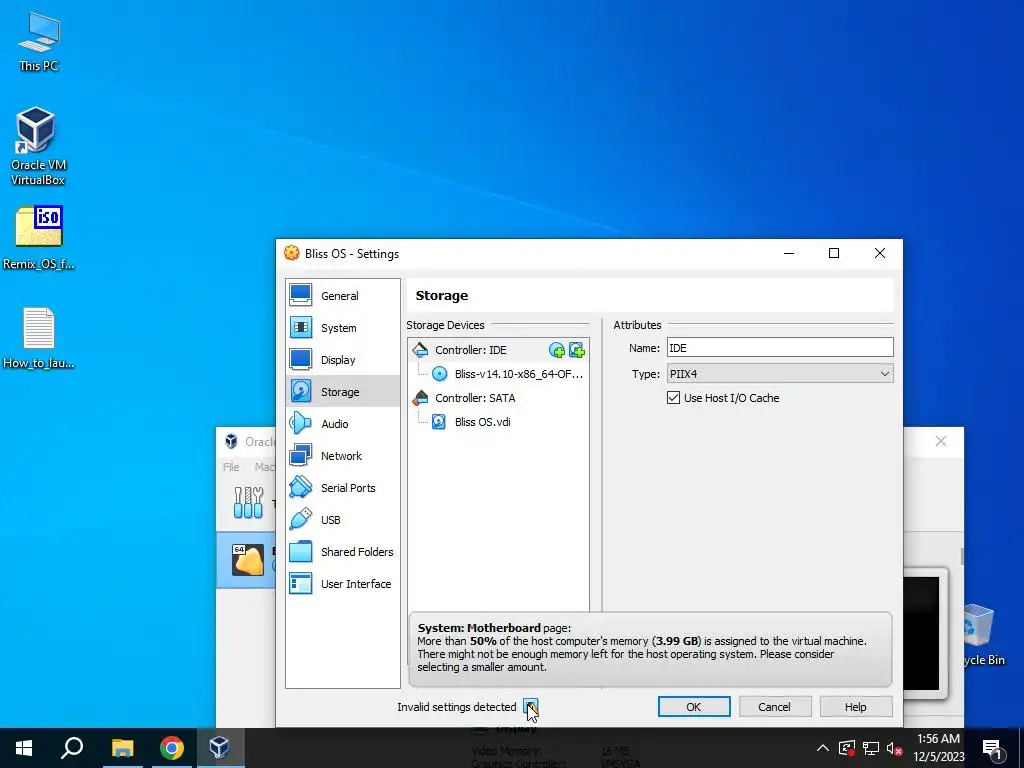Click the Help button
The image size is (1024, 768).
[x=856, y=707]
